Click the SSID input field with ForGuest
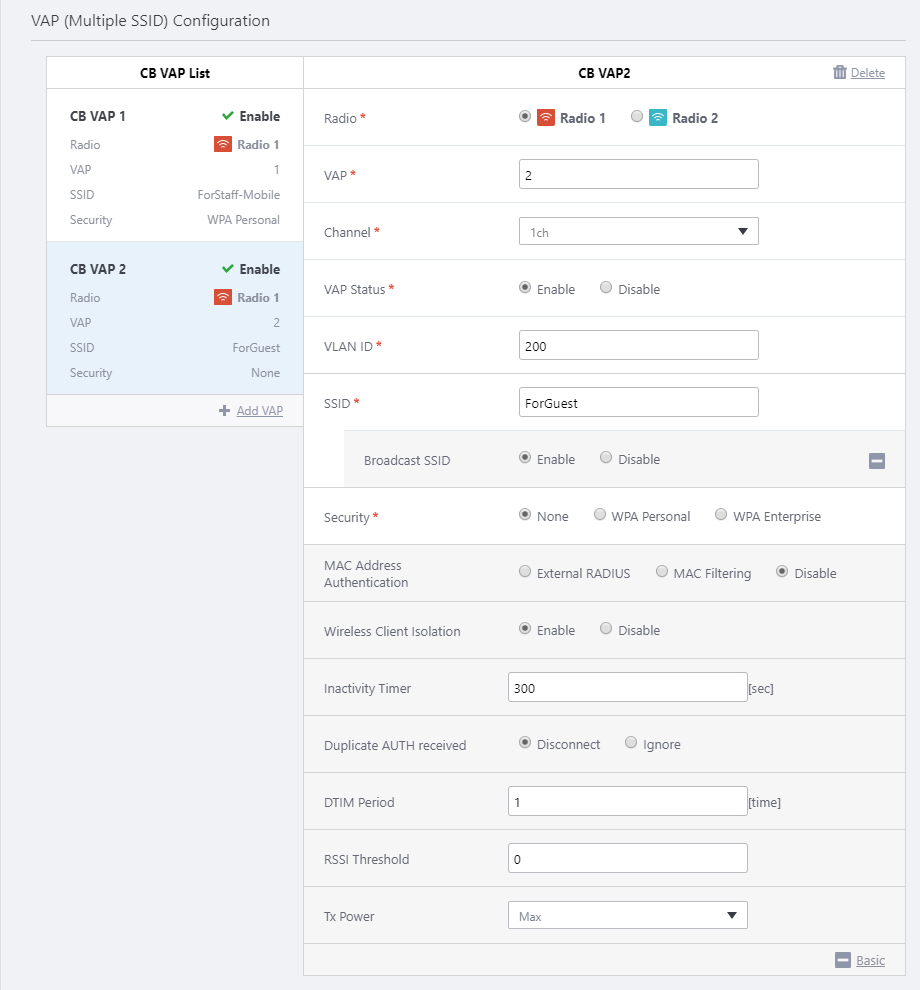The width and height of the screenshot is (920, 990). point(638,402)
